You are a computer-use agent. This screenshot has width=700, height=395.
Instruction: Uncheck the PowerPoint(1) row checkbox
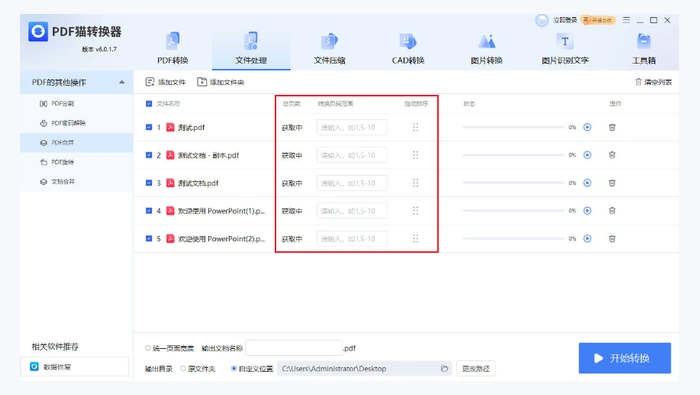click(149, 211)
